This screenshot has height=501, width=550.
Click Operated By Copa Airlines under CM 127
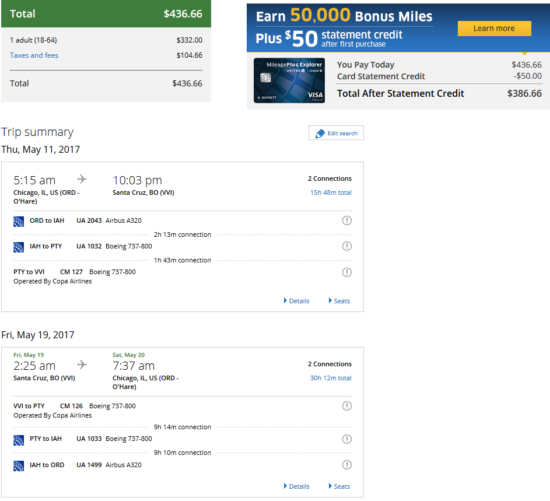53,281
